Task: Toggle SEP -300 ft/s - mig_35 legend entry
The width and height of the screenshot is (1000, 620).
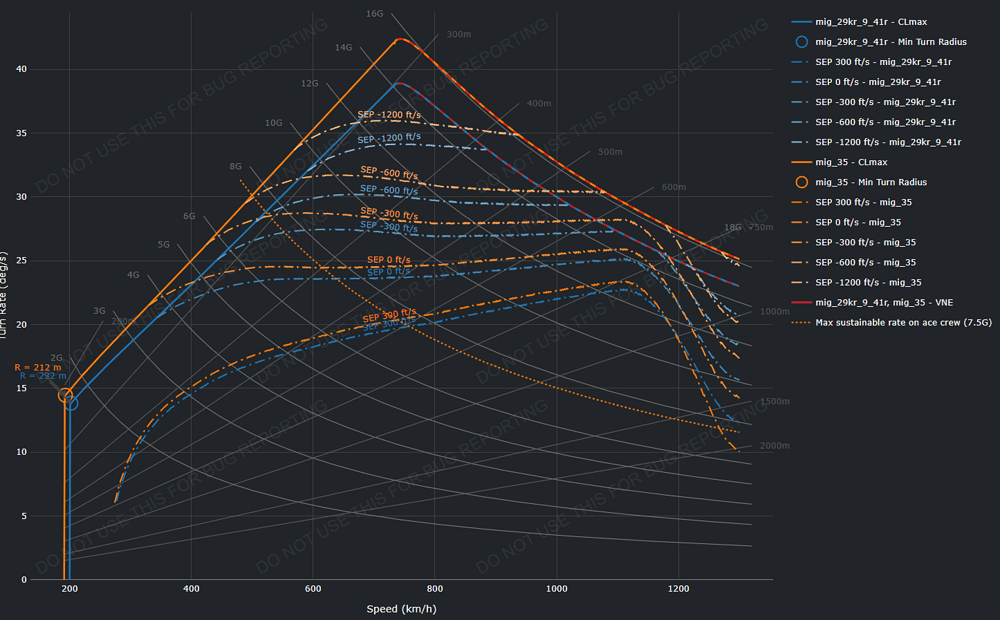Action: (853, 242)
